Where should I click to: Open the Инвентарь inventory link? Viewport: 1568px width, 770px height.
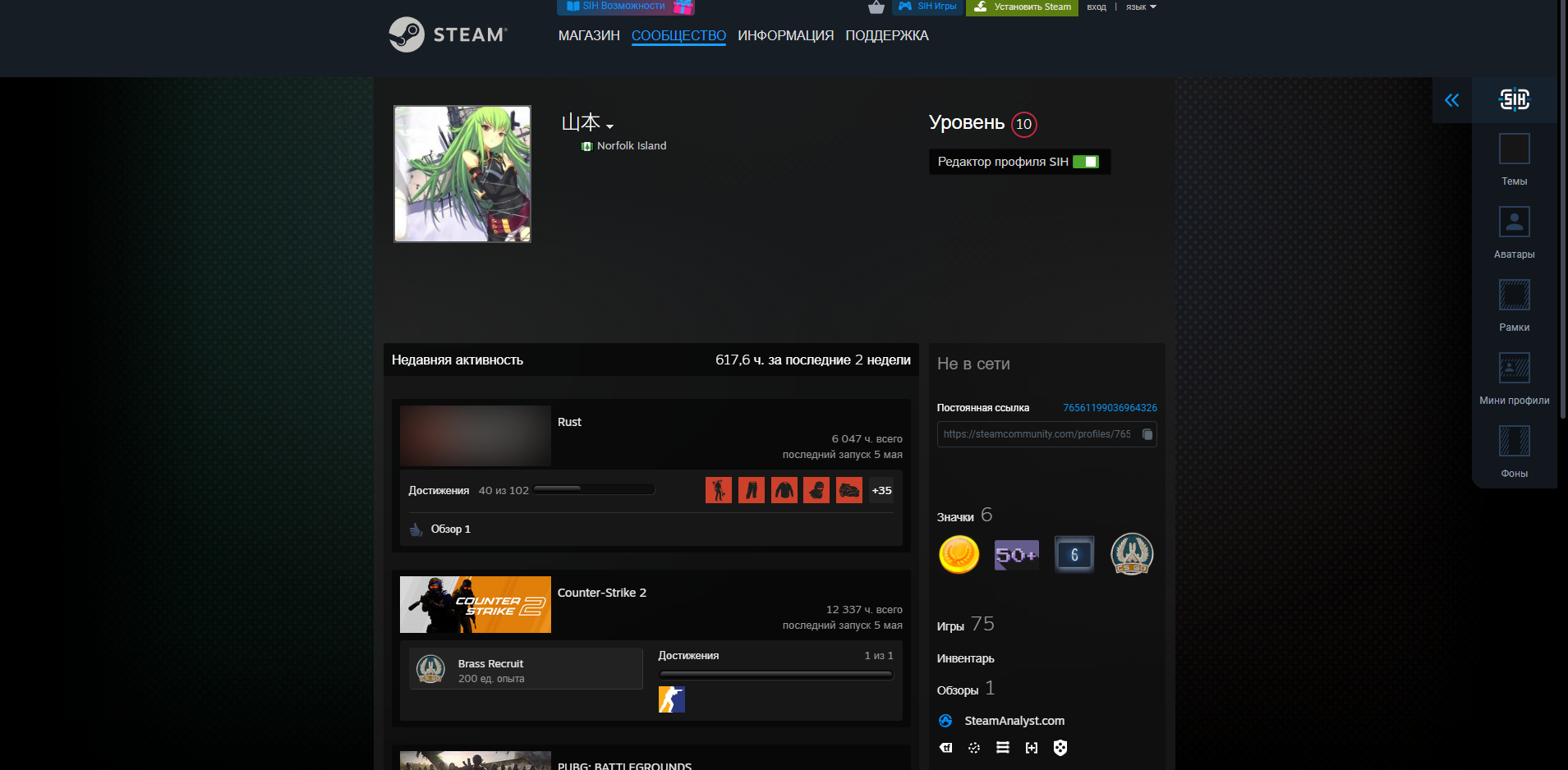tap(966, 658)
